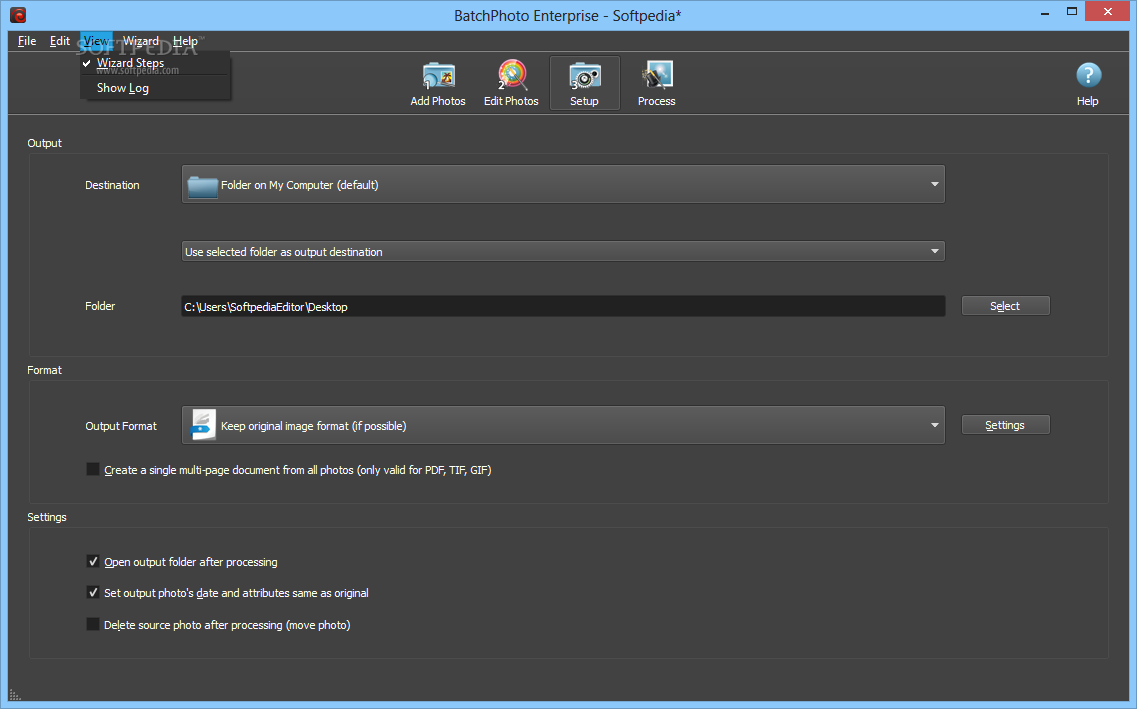
Task: Go to the Add Photos step
Action: point(438,84)
